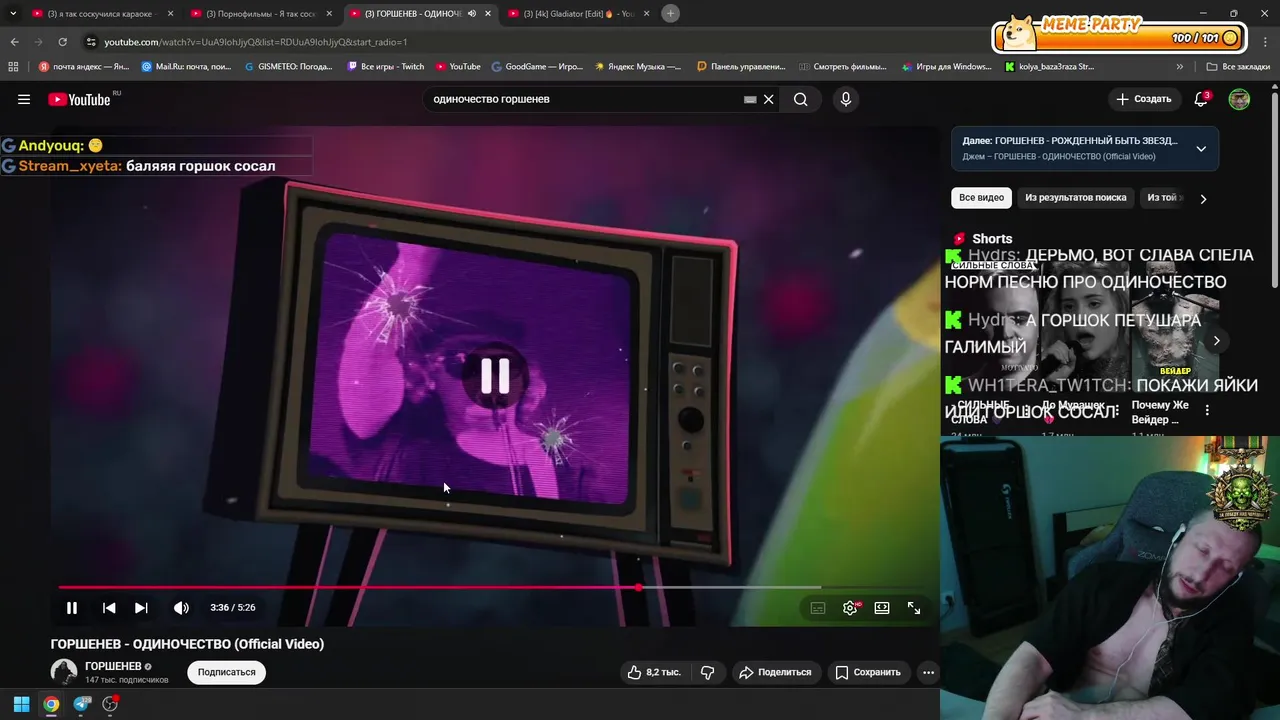Select the Из результатов поиска chip
Image resolution: width=1280 pixels, height=720 pixels.
tap(1075, 197)
